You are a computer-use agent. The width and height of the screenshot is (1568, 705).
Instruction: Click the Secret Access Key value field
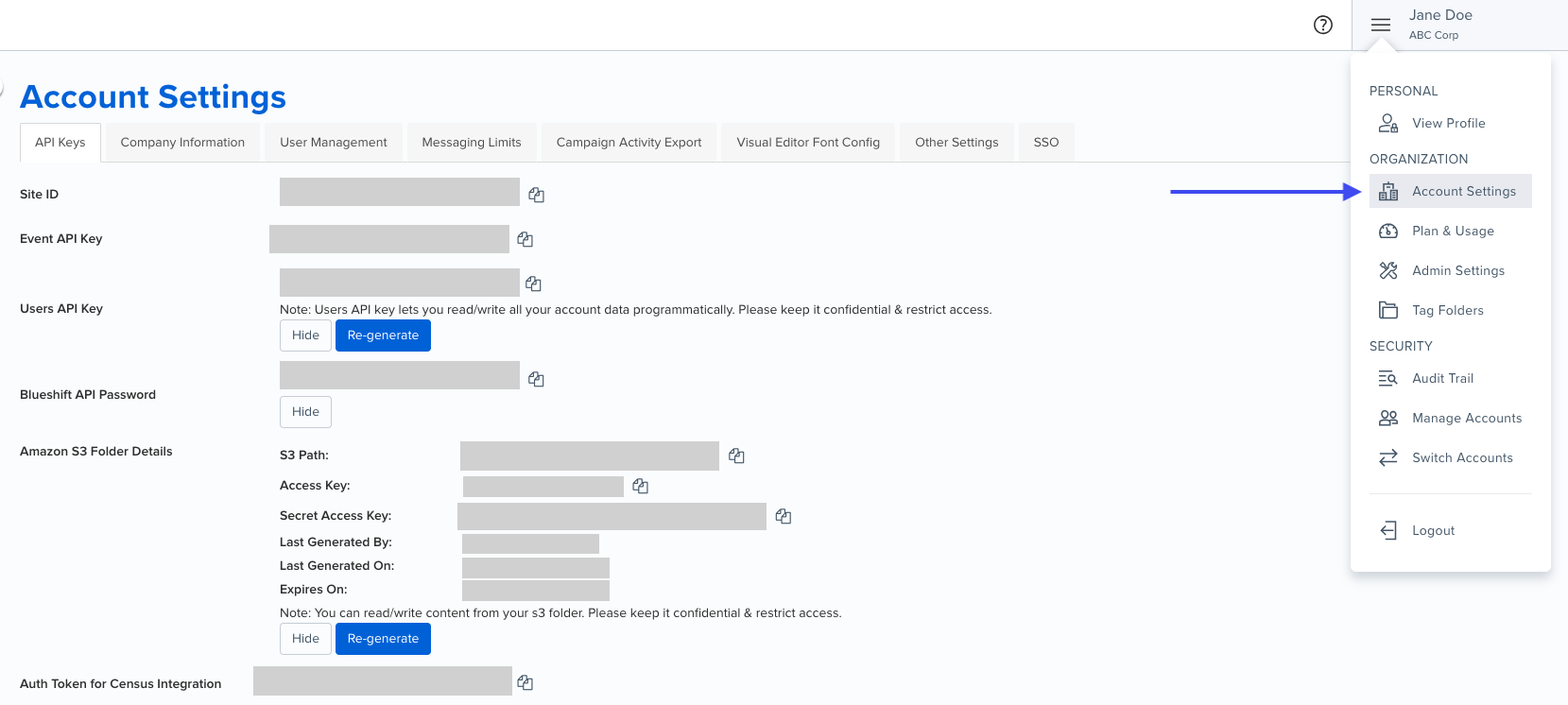tap(612, 516)
